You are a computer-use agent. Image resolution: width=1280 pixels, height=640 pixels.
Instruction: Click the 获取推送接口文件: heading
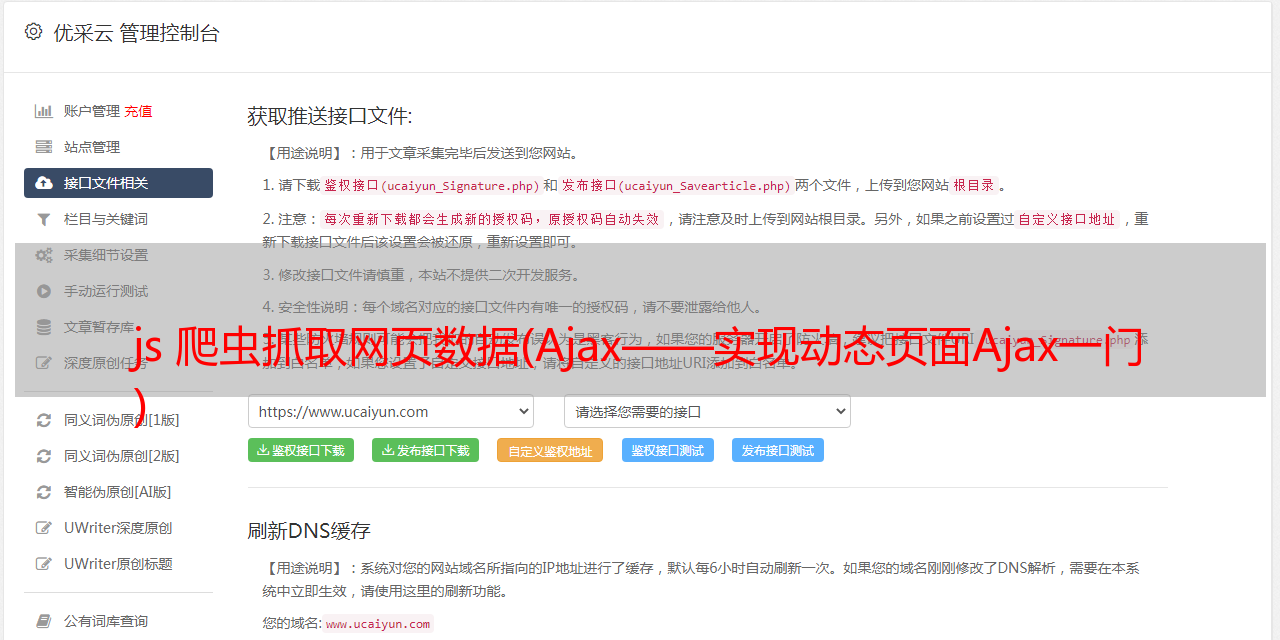pos(330,116)
